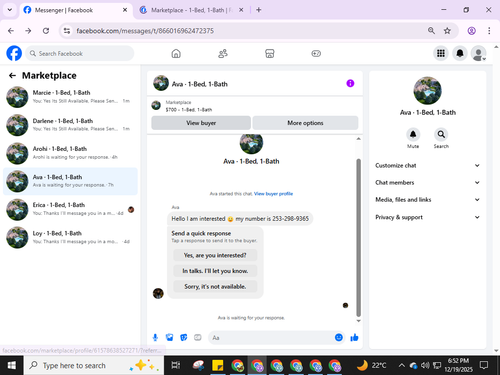Open the Marketplace storefront icon
500x375 pixels.
point(270,53)
